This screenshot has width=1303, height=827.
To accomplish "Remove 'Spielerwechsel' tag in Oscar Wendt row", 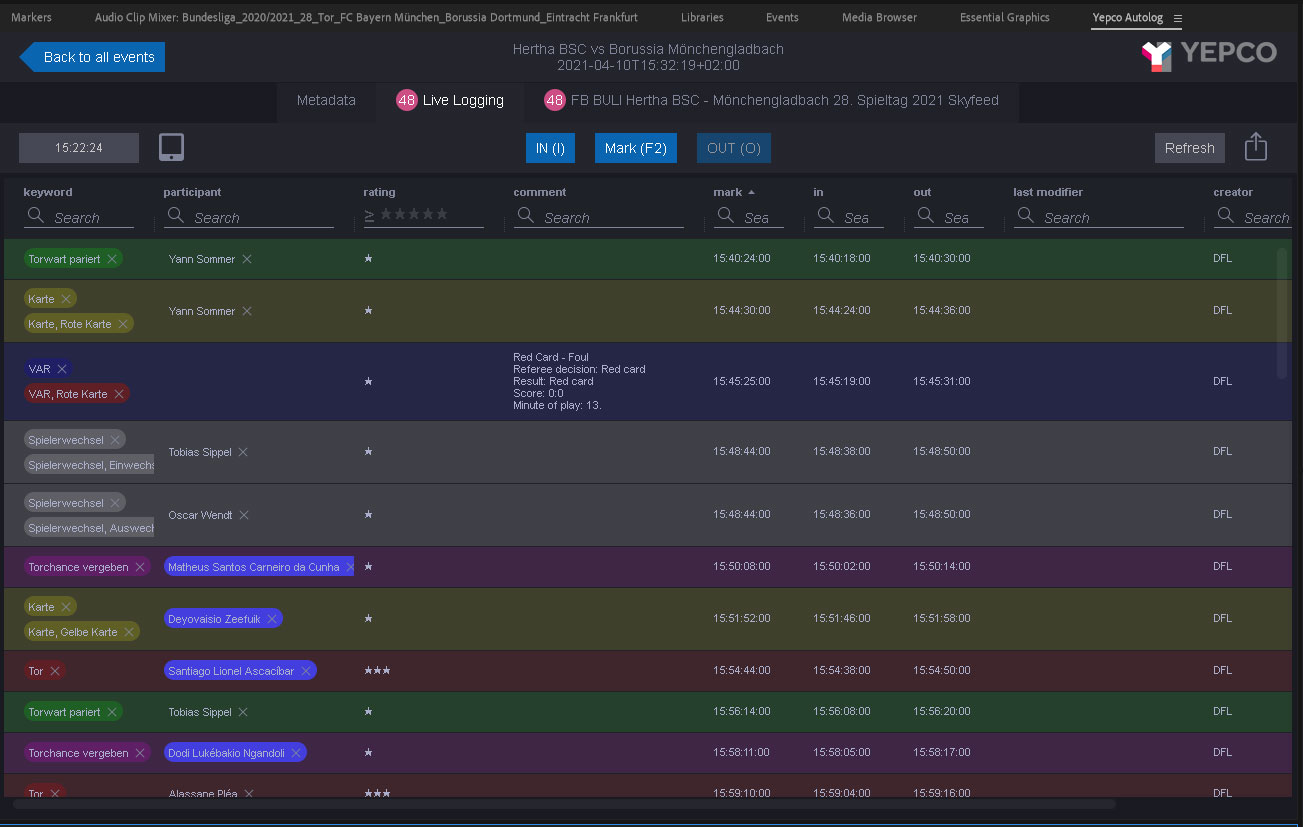I will [x=115, y=503].
